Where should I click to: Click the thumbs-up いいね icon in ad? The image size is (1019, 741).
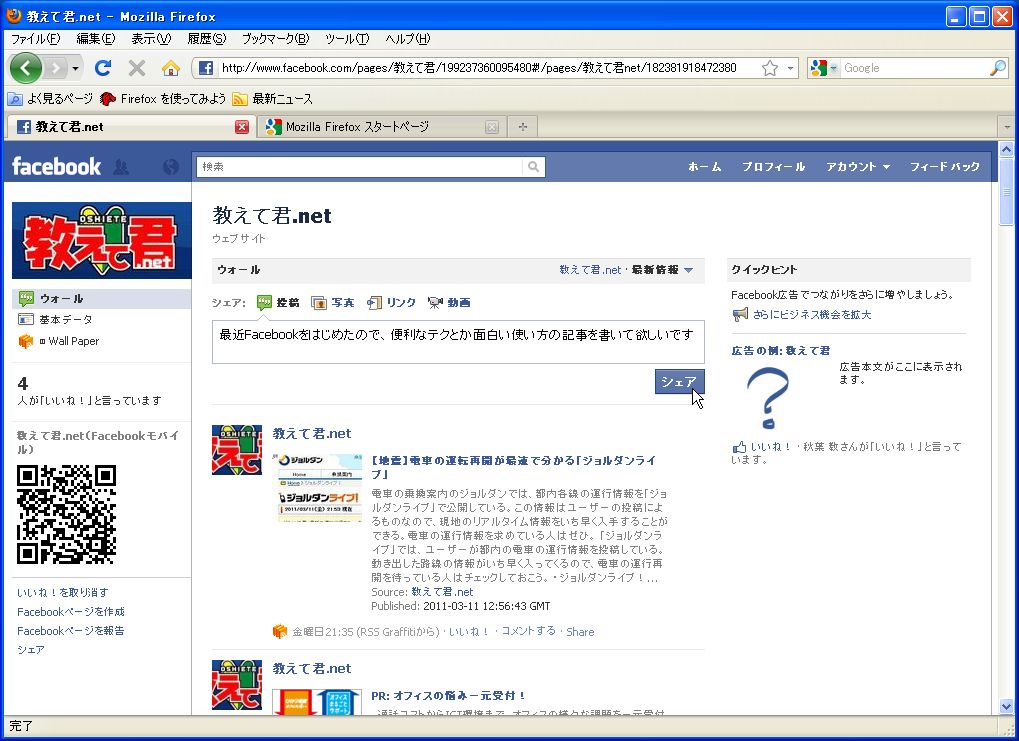point(739,447)
